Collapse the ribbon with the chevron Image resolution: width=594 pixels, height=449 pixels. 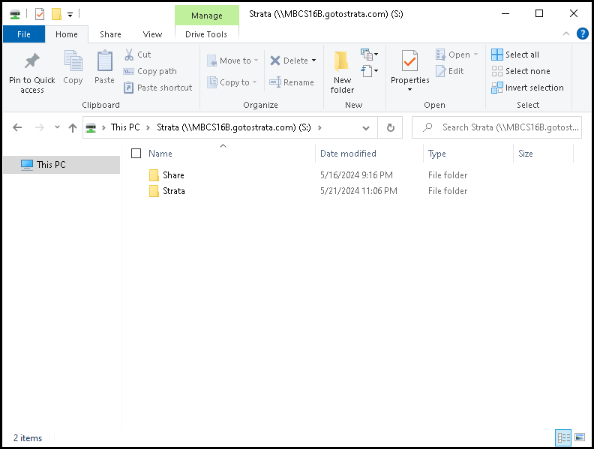(566, 34)
